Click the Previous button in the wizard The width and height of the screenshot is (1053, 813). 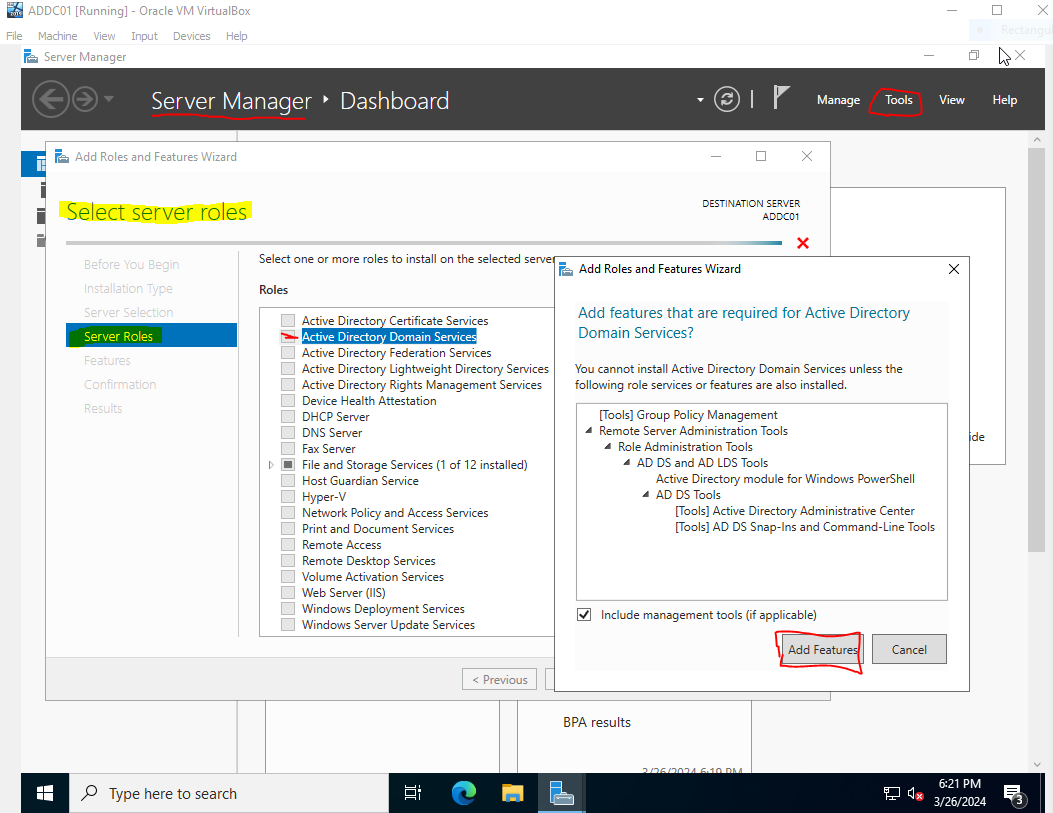click(500, 679)
